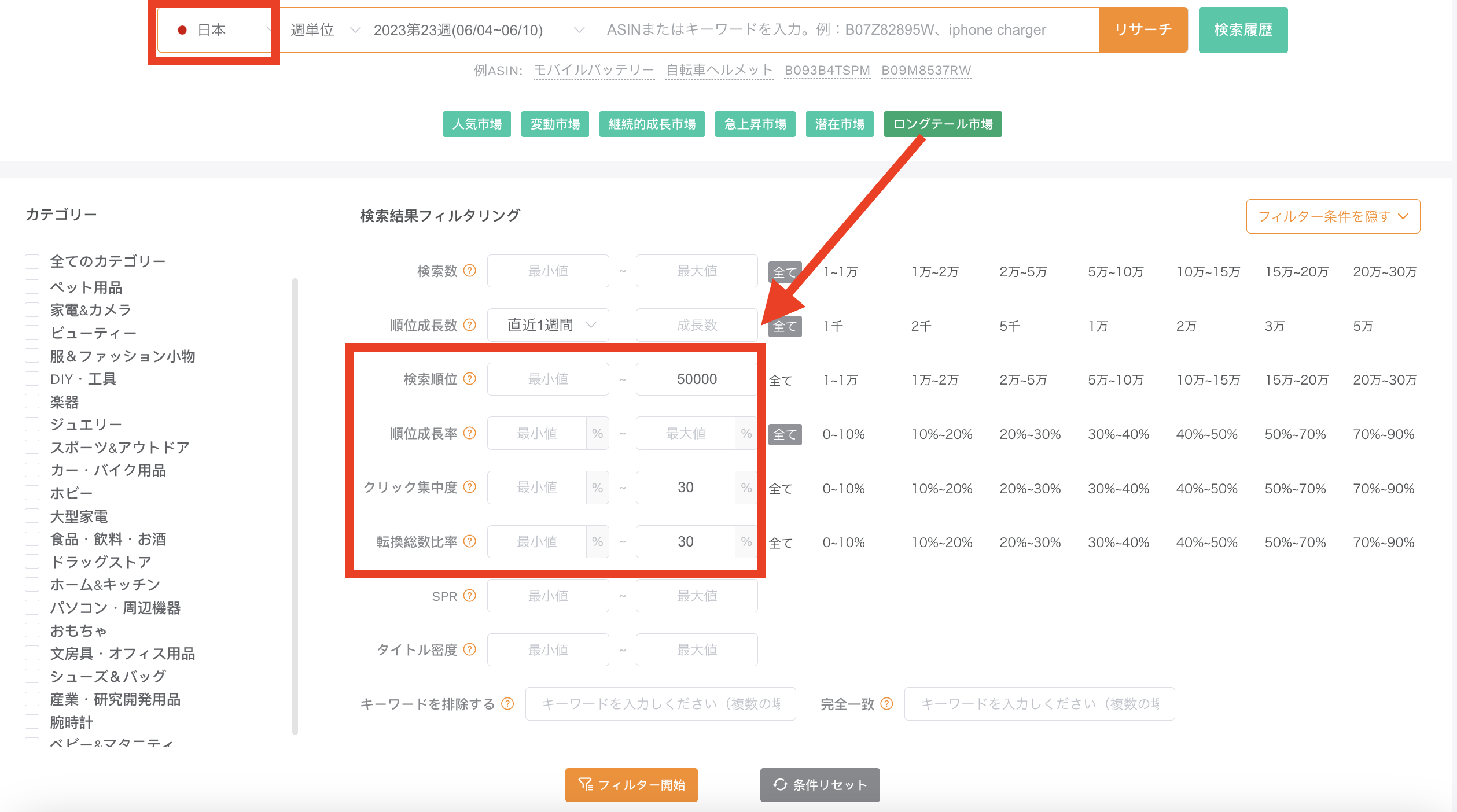1457x812 pixels.
Task: Click help icon next to 順位成長数
Action: click(470, 325)
